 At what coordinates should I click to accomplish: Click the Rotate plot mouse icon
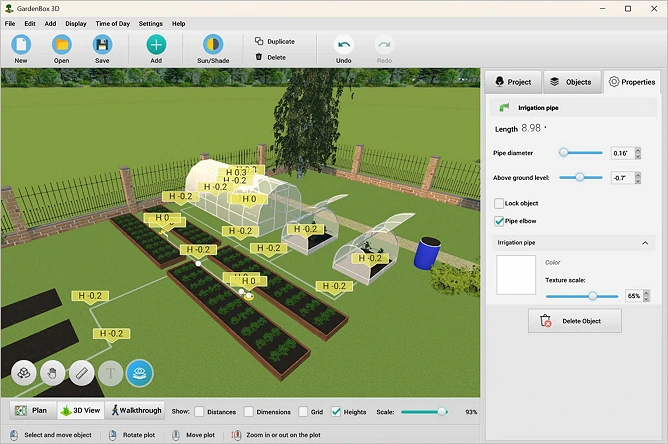pyautogui.click(x=112, y=435)
